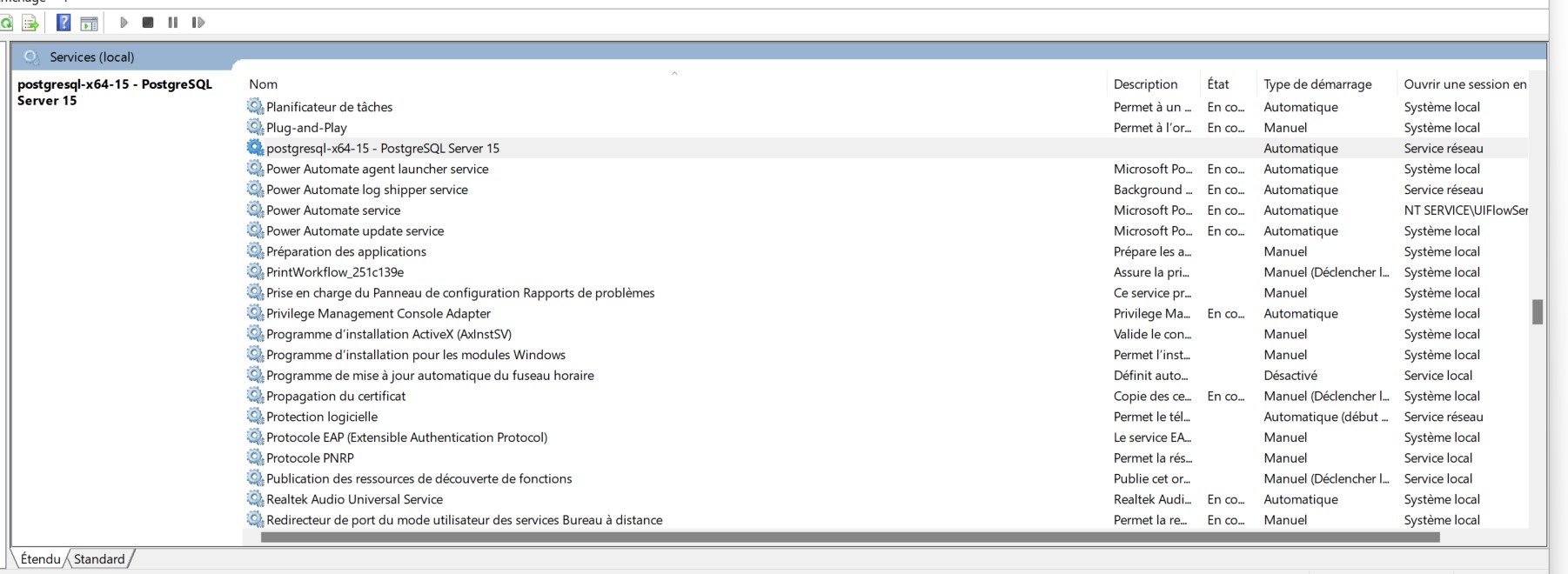Select Préparation des applications service name
Viewport: 1568px width, 574px height.
point(346,251)
